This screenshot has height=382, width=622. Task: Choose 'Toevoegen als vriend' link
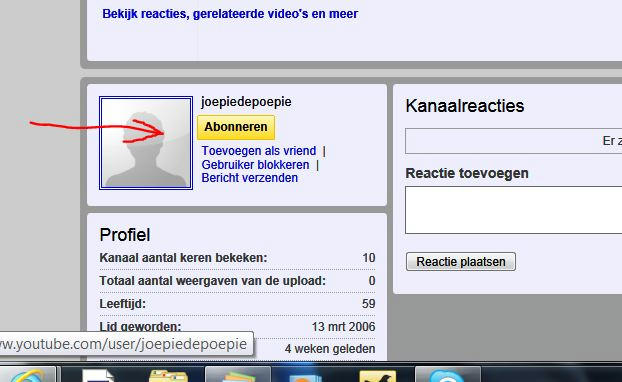(x=259, y=151)
